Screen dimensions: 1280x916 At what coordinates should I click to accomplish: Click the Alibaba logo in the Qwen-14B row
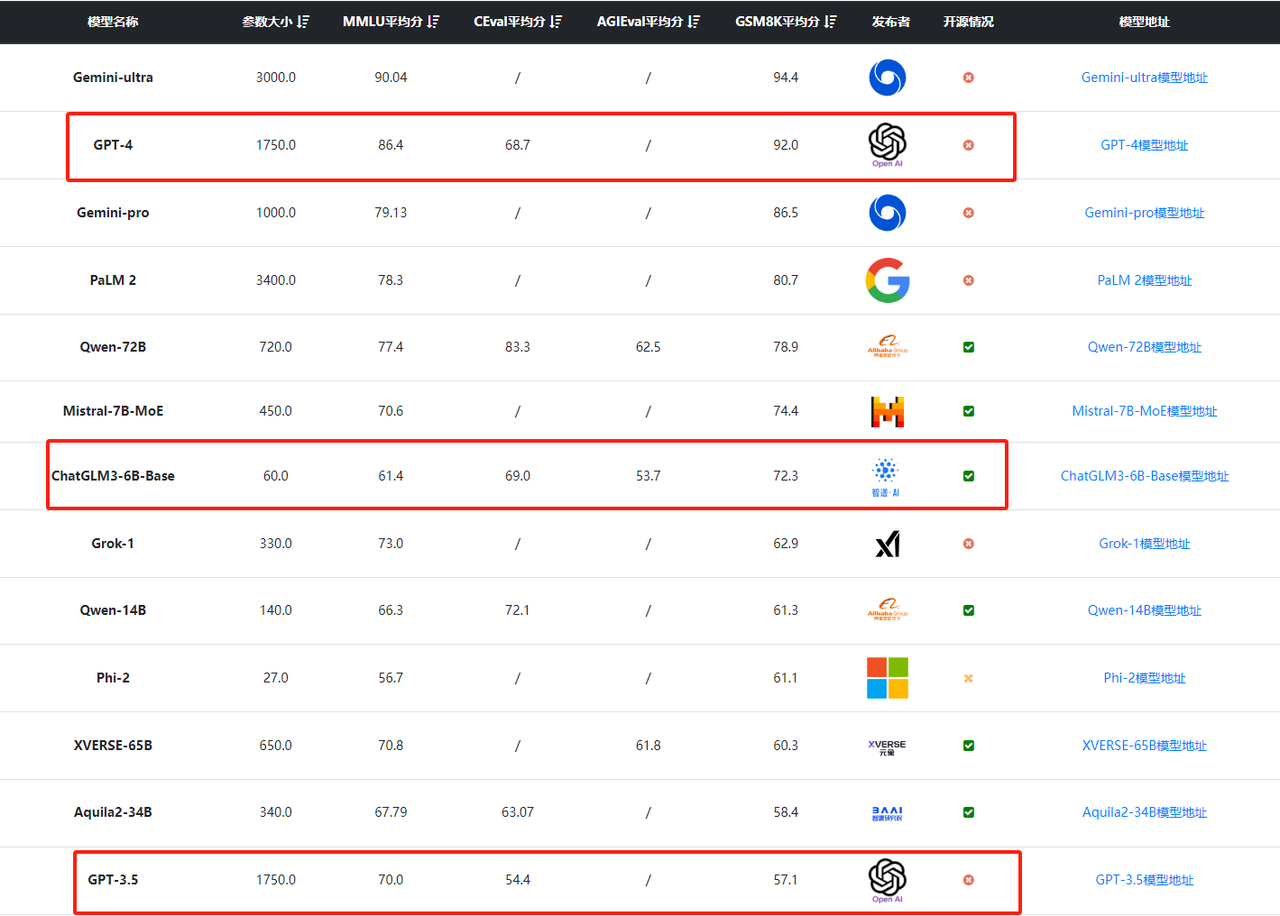click(x=887, y=610)
